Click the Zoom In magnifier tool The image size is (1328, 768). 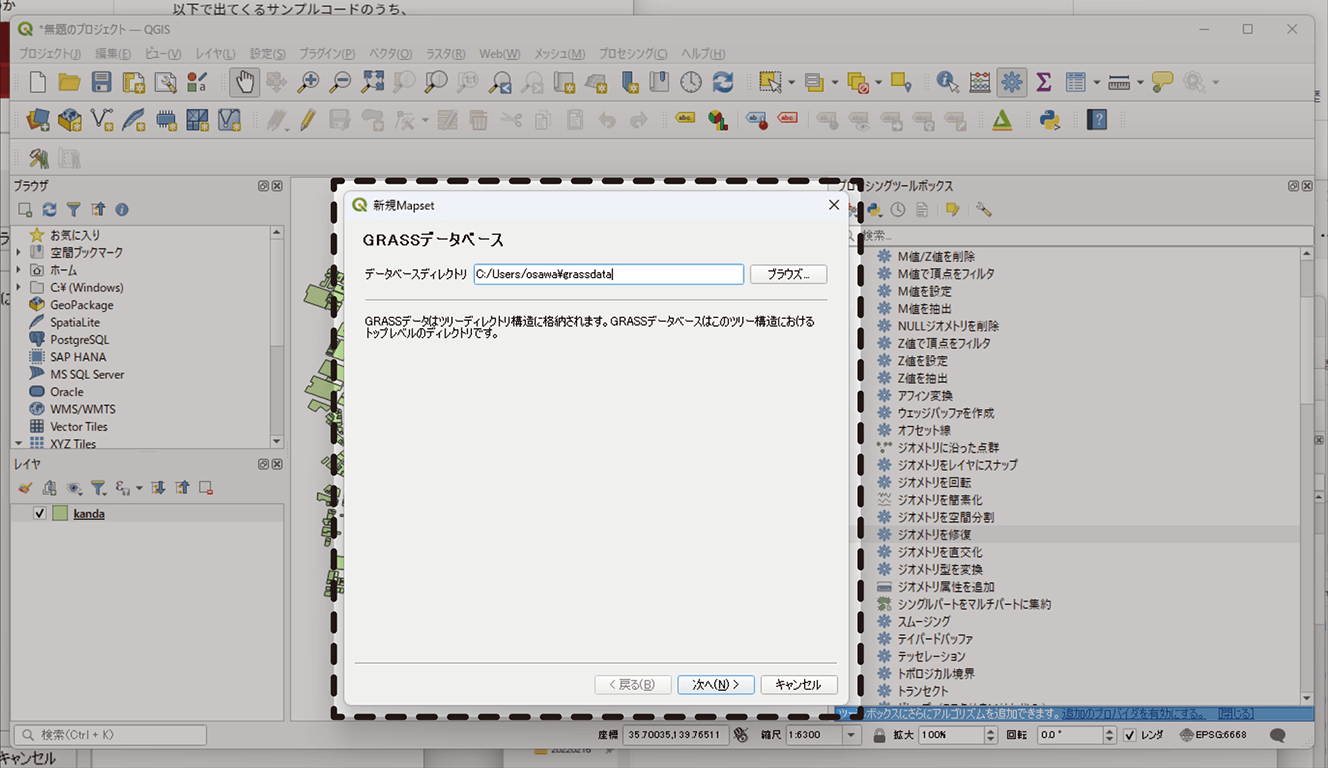pyautogui.click(x=309, y=83)
